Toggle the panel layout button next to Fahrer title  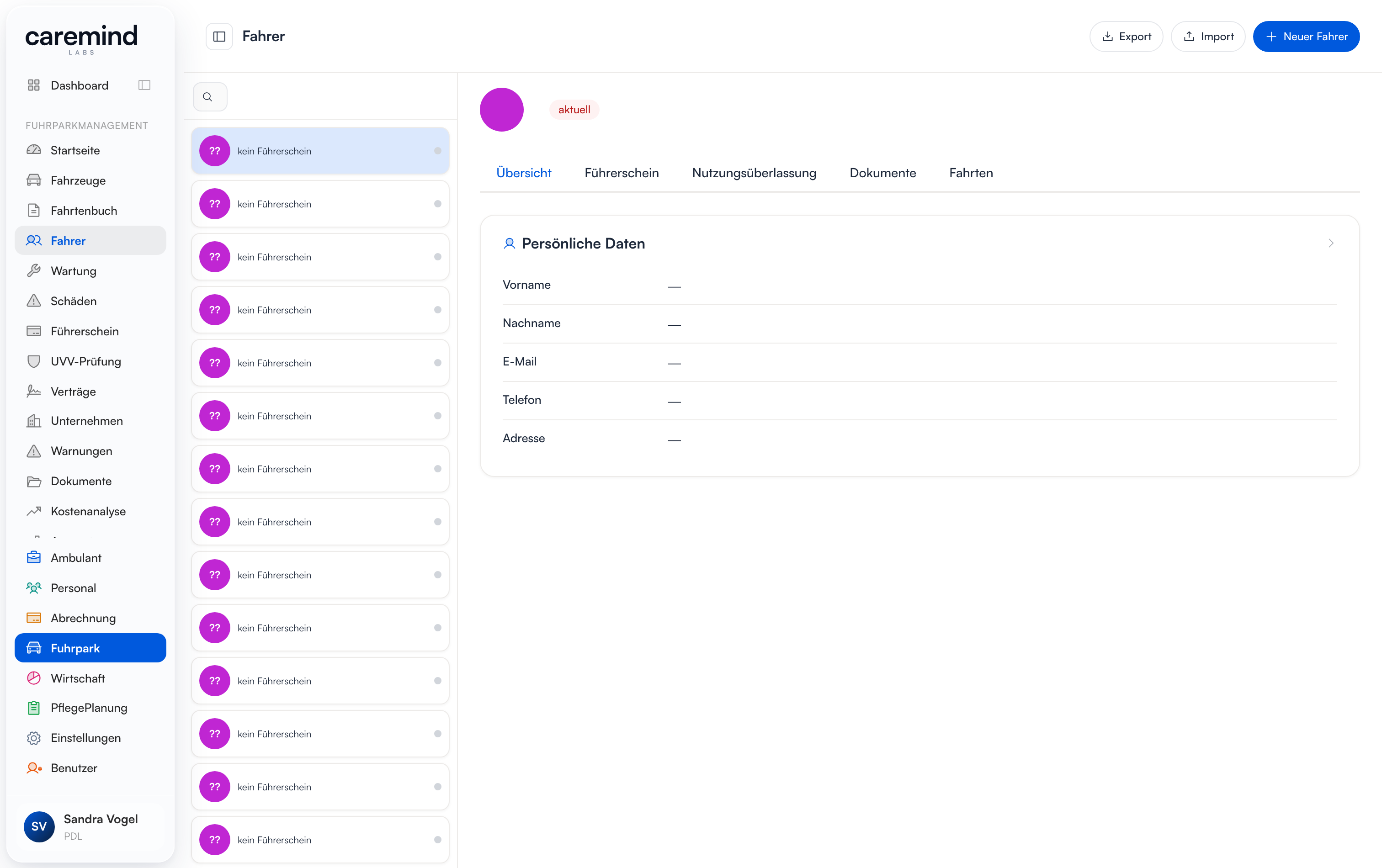click(x=219, y=37)
